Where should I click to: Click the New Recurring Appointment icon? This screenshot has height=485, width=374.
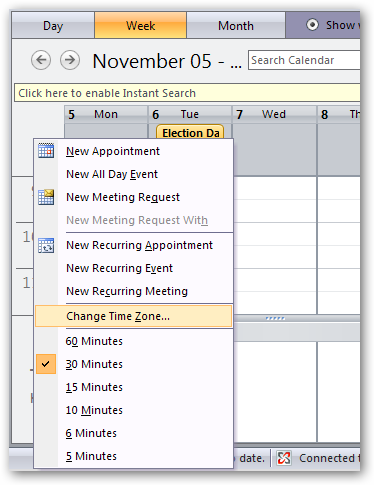[46, 245]
